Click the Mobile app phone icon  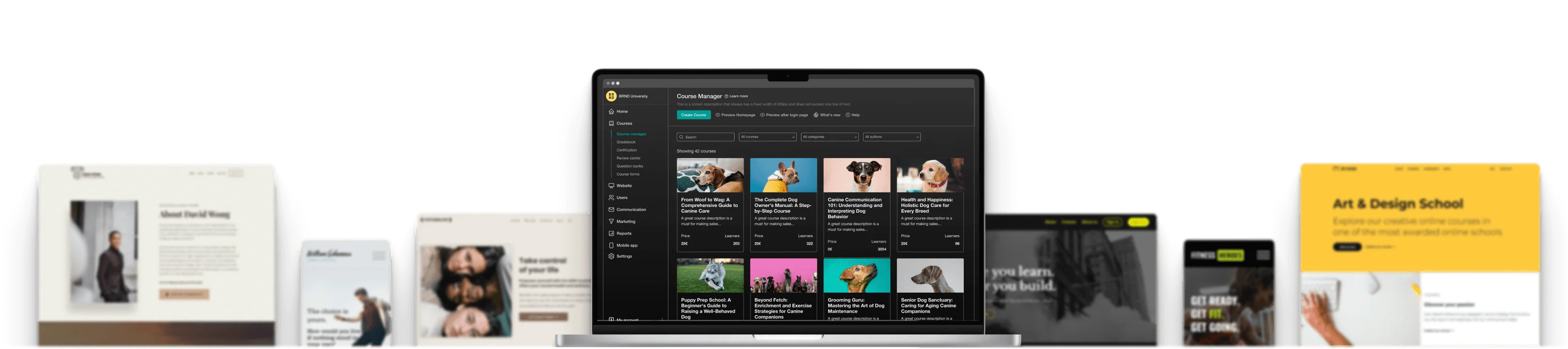(611, 246)
